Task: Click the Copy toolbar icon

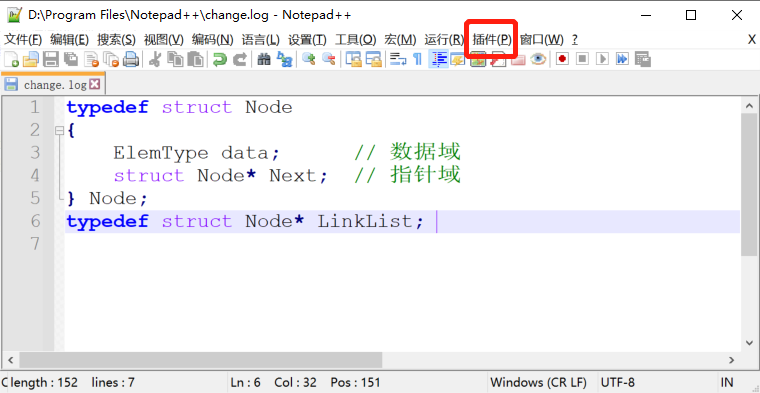Action: tap(175, 59)
